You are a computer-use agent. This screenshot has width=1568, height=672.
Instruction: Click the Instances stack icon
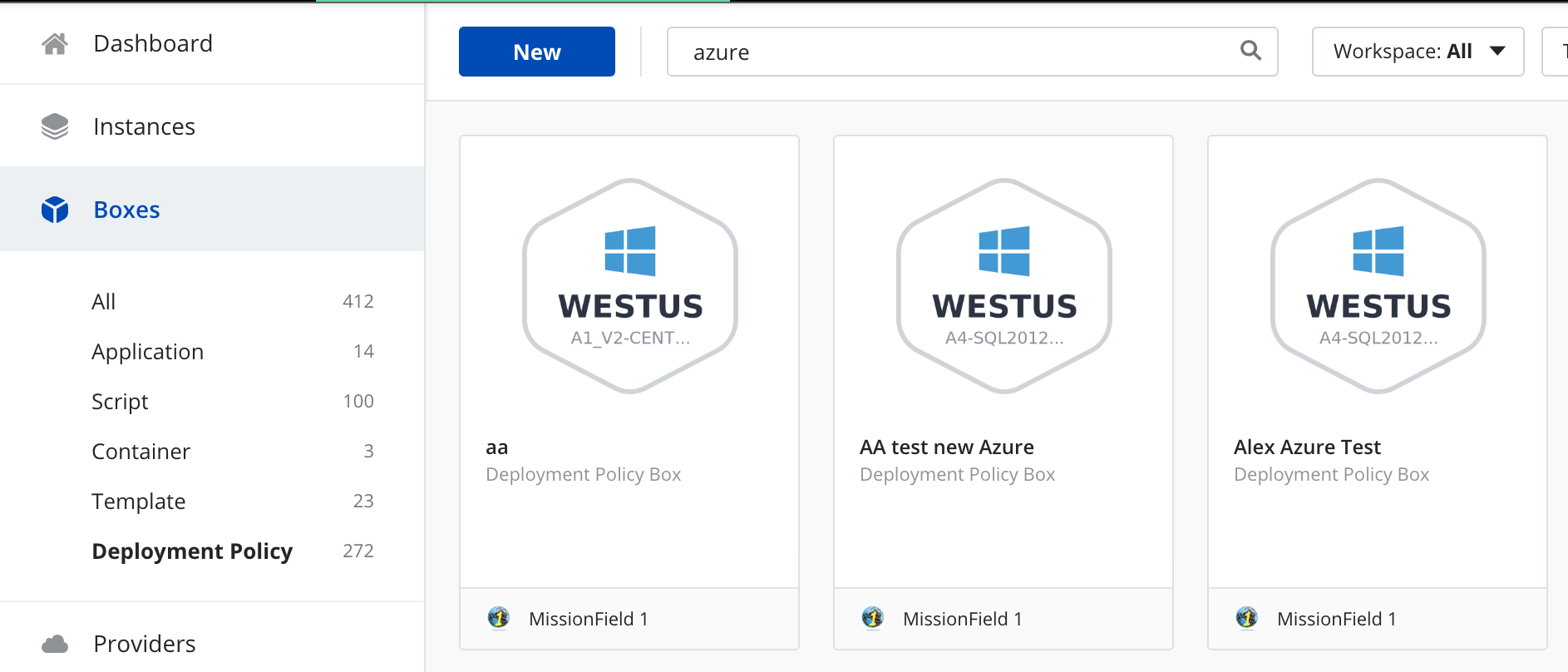(x=55, y=126)
